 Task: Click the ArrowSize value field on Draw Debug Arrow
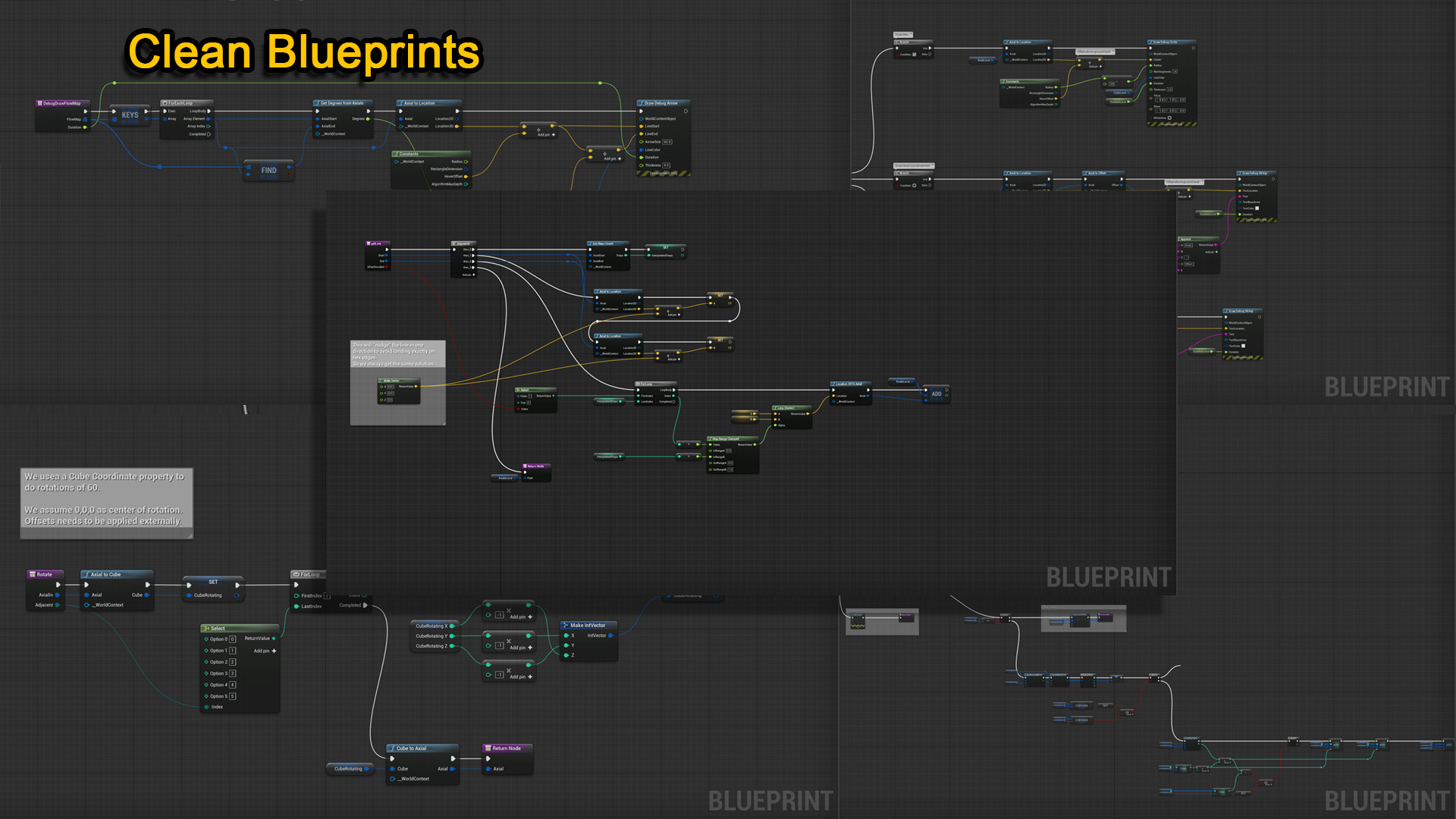667,142
